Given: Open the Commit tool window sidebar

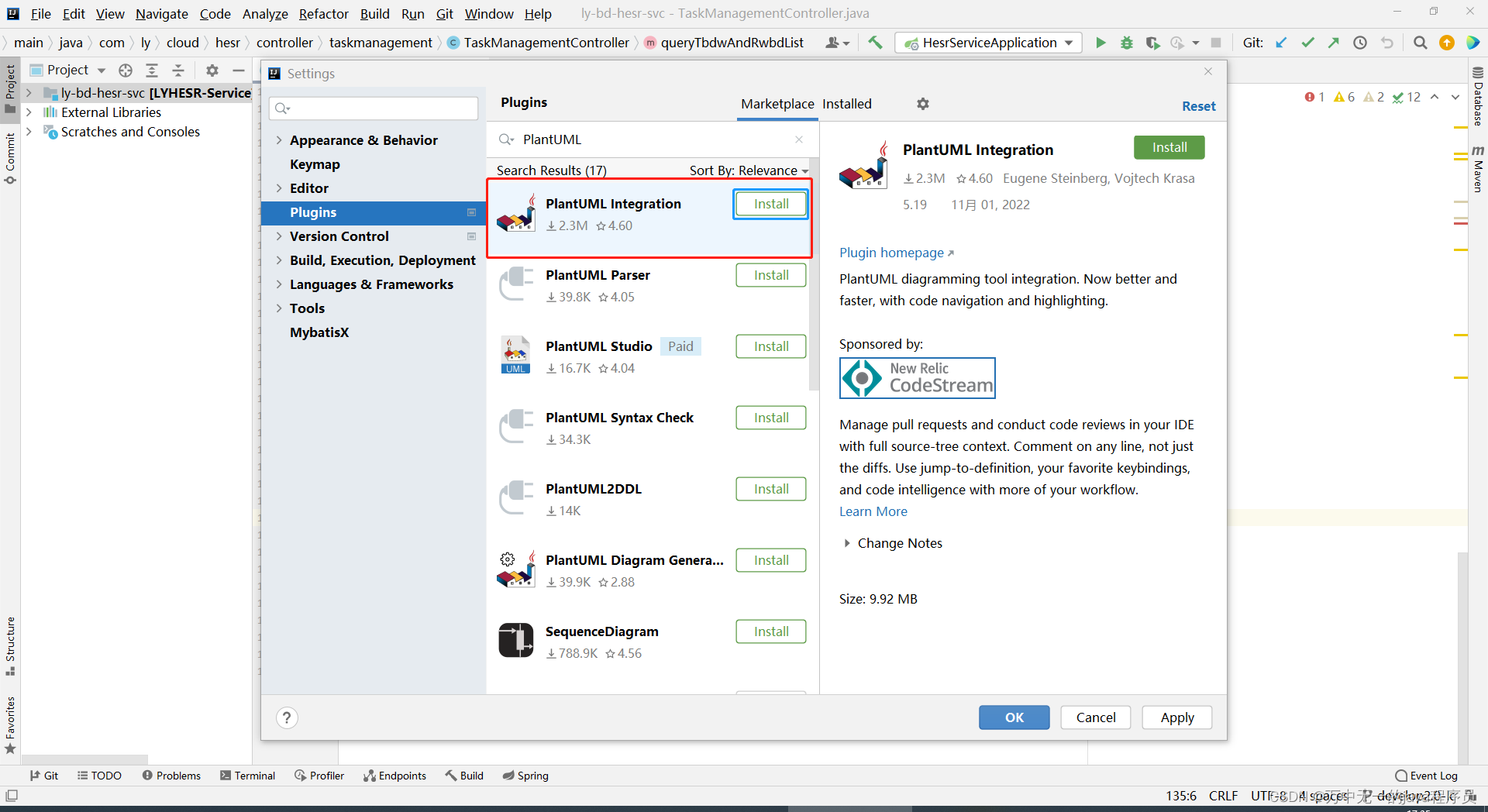Looking at the screenshot, I should point(10,159).
